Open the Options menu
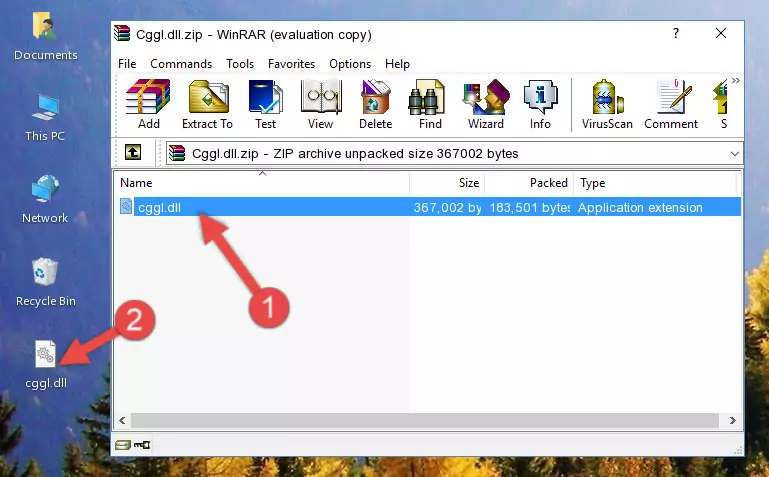This screenshot has height=477, width=769. [x=350, y=64]
